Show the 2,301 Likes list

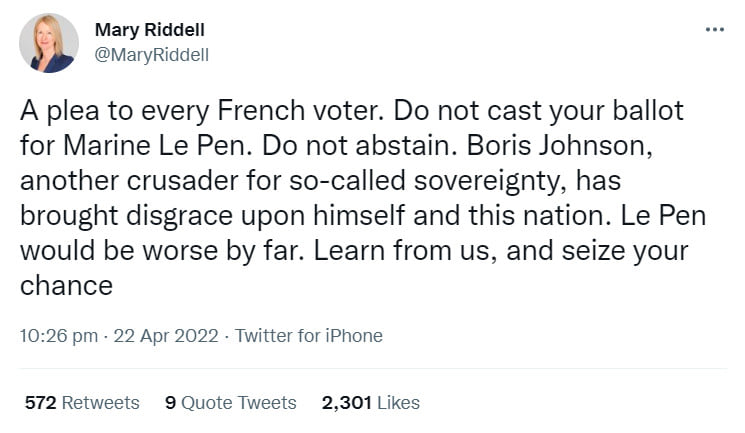click(x=370, y=403)
